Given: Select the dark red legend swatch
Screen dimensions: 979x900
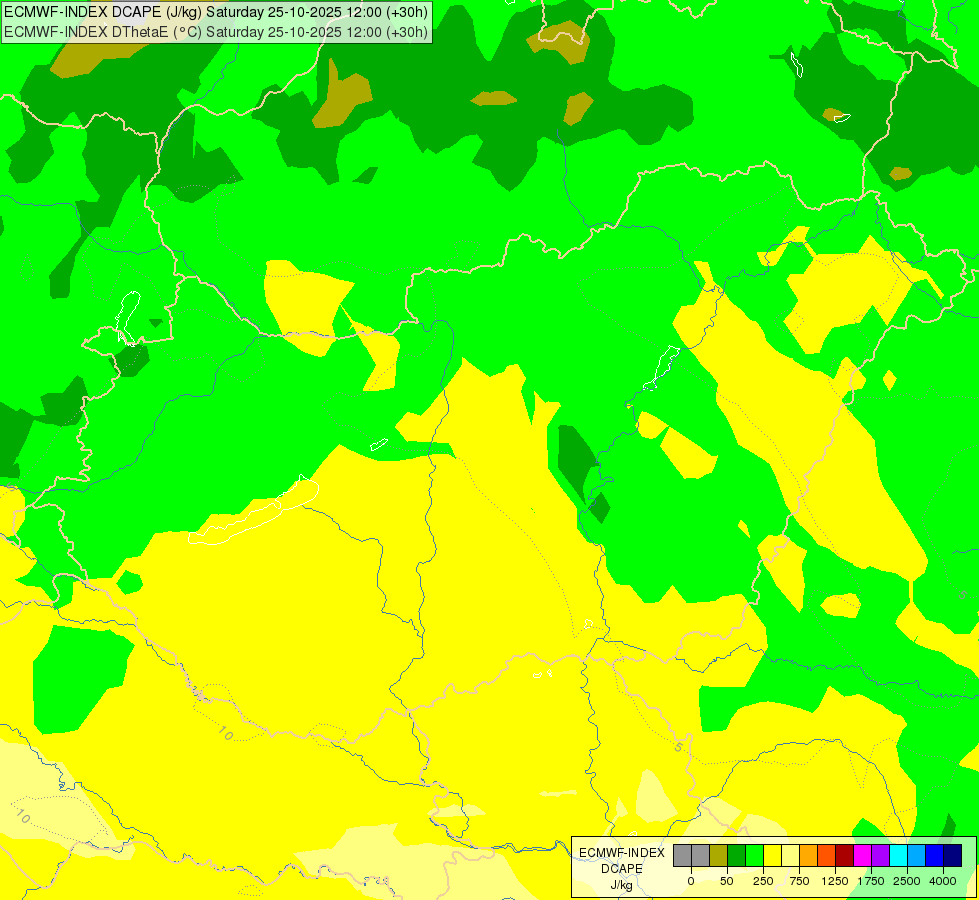Looking at the screenshot, I should (x=844, y=856).
